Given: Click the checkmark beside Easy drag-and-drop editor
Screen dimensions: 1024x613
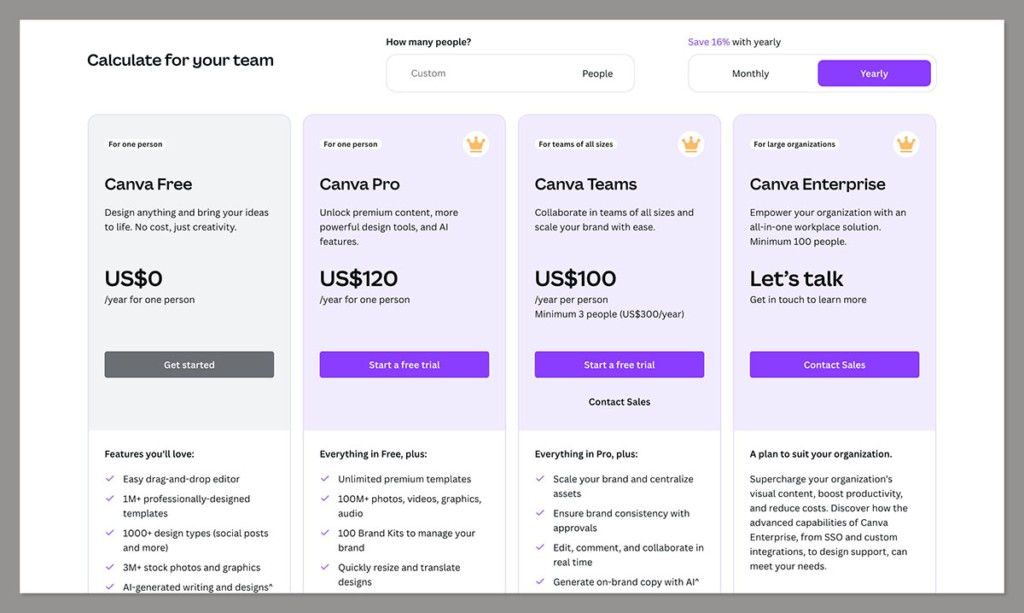Looking at the screenshot, I should click(111, 478).
